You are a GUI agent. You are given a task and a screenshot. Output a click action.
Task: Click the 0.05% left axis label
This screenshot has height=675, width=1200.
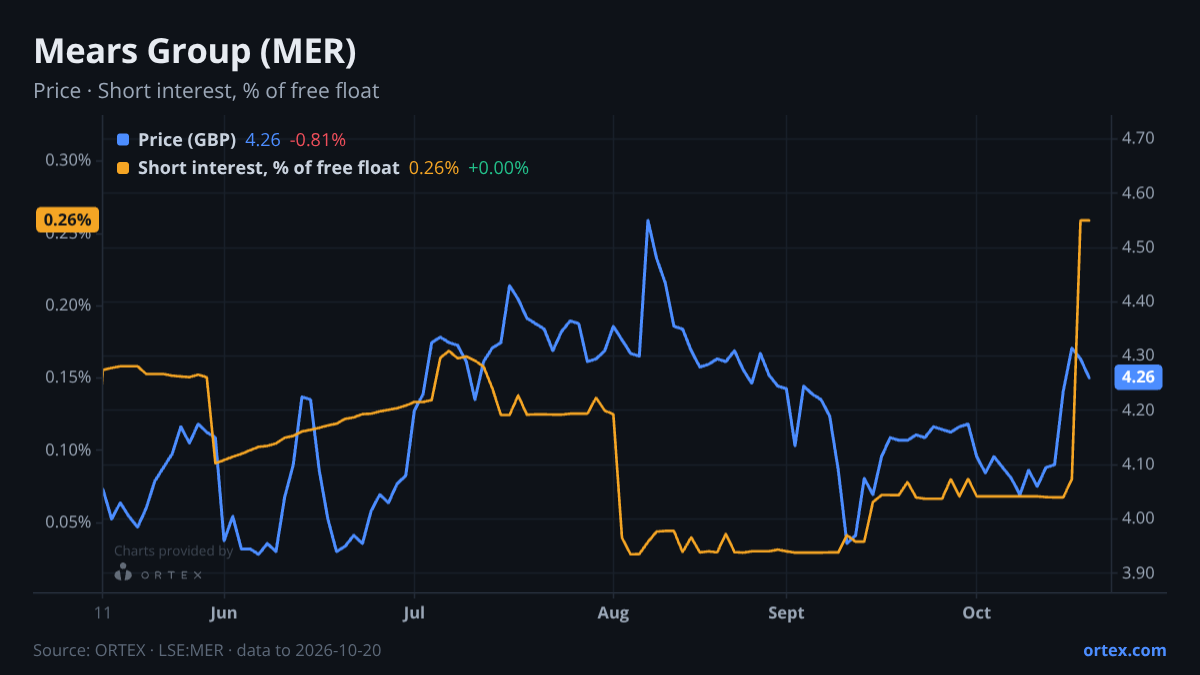coord(69,522)
